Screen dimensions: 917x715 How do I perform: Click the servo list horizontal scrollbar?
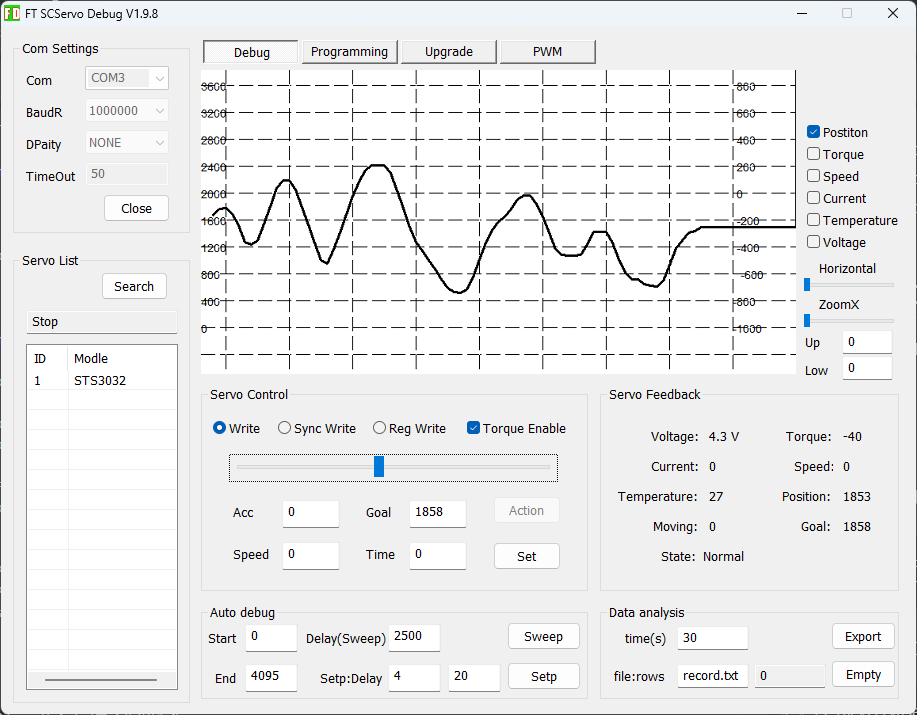pyautogui.click(x=101, y=680)
